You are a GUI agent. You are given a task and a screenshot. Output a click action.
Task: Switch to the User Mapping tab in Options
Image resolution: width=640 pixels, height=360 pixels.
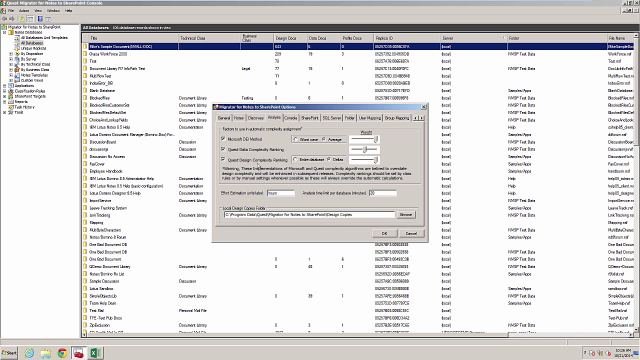pos(370,118)
